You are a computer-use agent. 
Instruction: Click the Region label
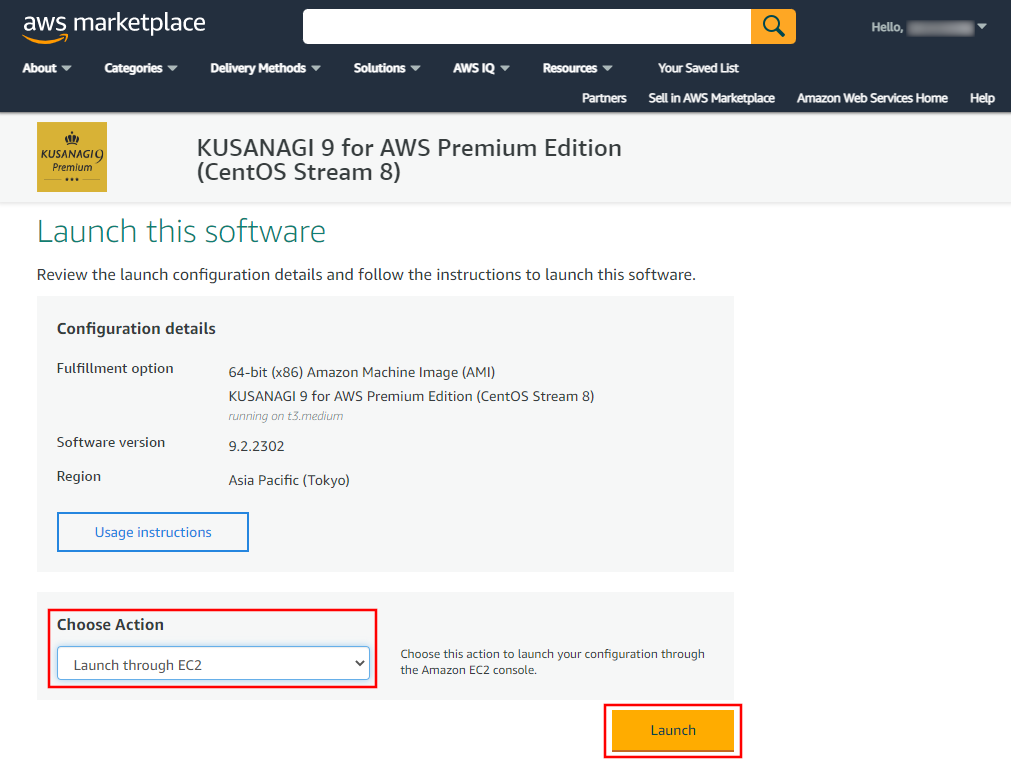coord(79,477)
